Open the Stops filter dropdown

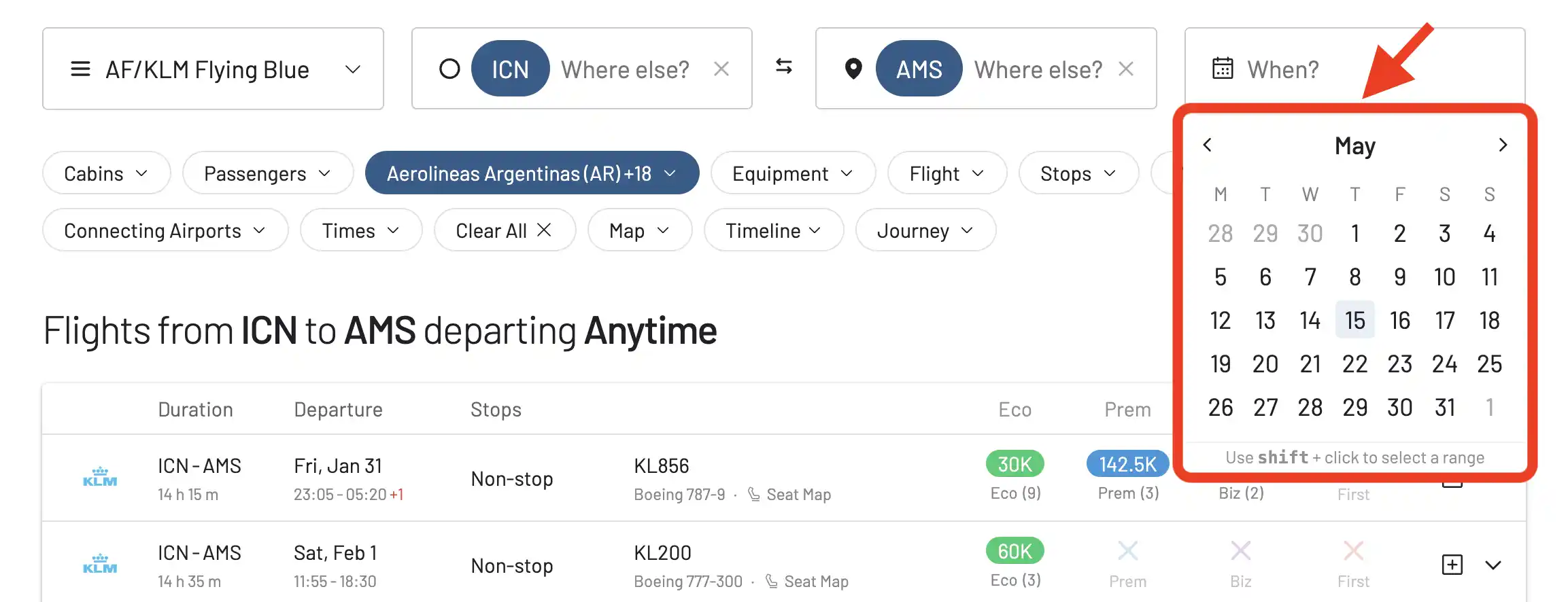coord(1078,173)
